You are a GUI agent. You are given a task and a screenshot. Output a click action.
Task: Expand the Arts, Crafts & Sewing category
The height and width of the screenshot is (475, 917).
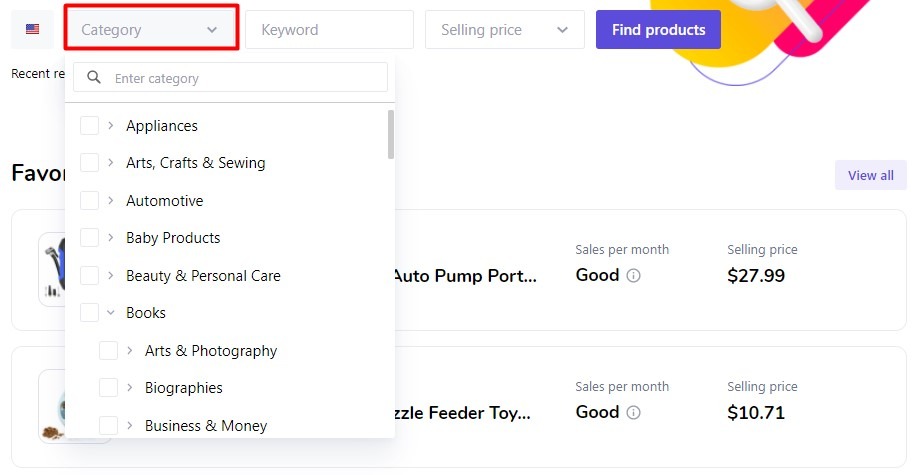[111, 163]
